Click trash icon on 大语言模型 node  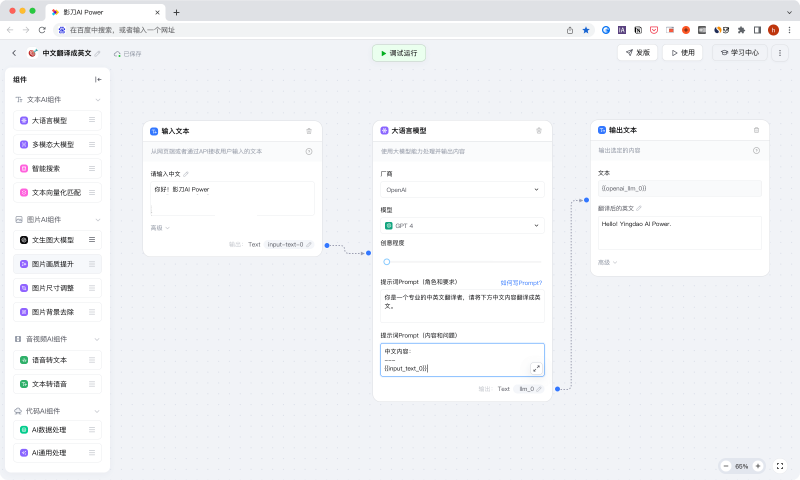[539, 131]
